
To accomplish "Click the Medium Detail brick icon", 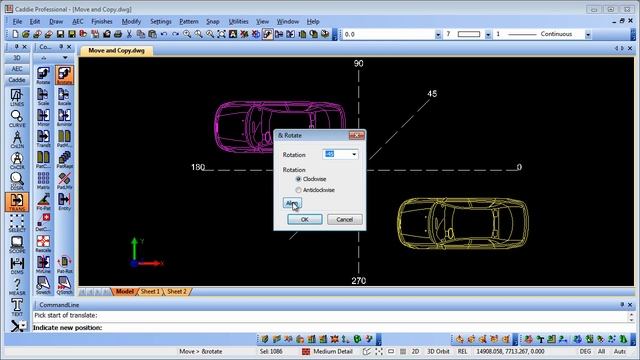I will click(x=306, y=351).
